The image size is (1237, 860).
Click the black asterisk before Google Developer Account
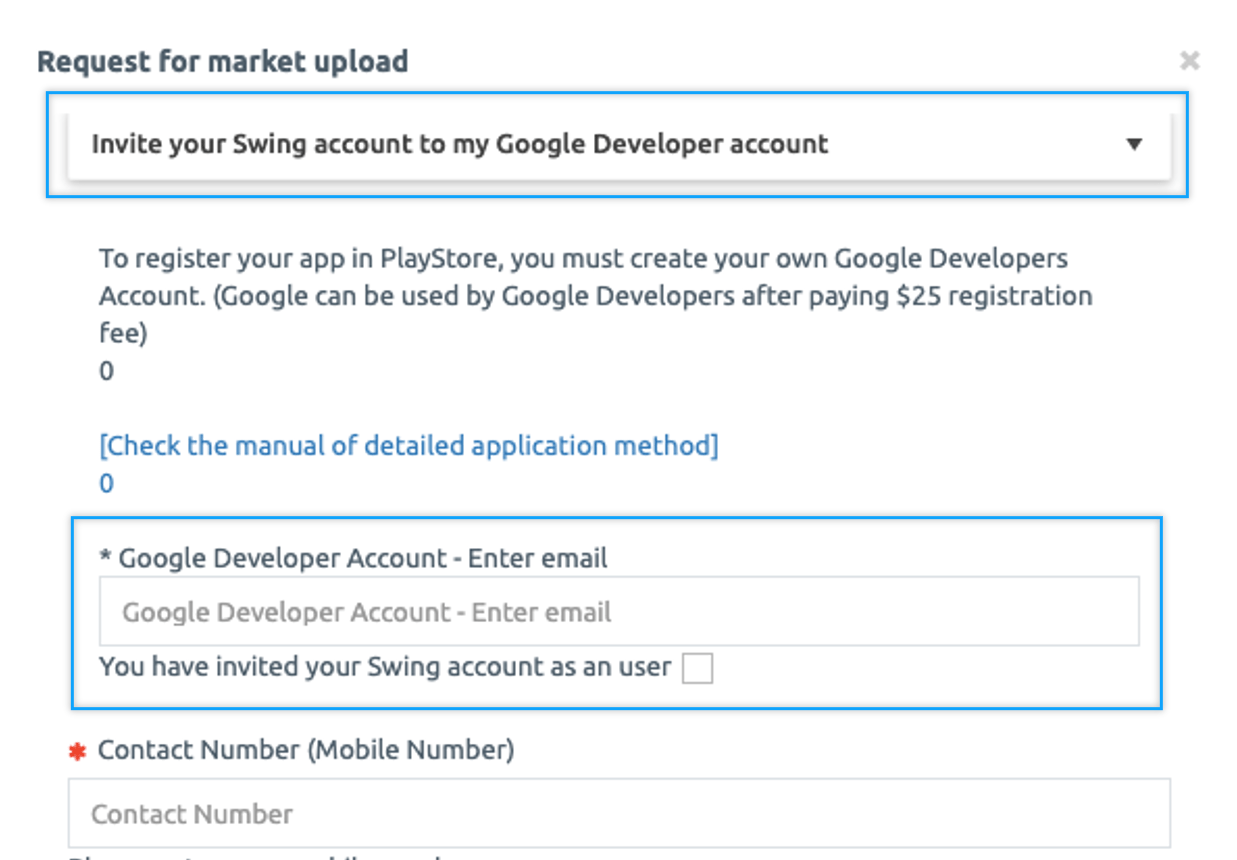[105, 559]
